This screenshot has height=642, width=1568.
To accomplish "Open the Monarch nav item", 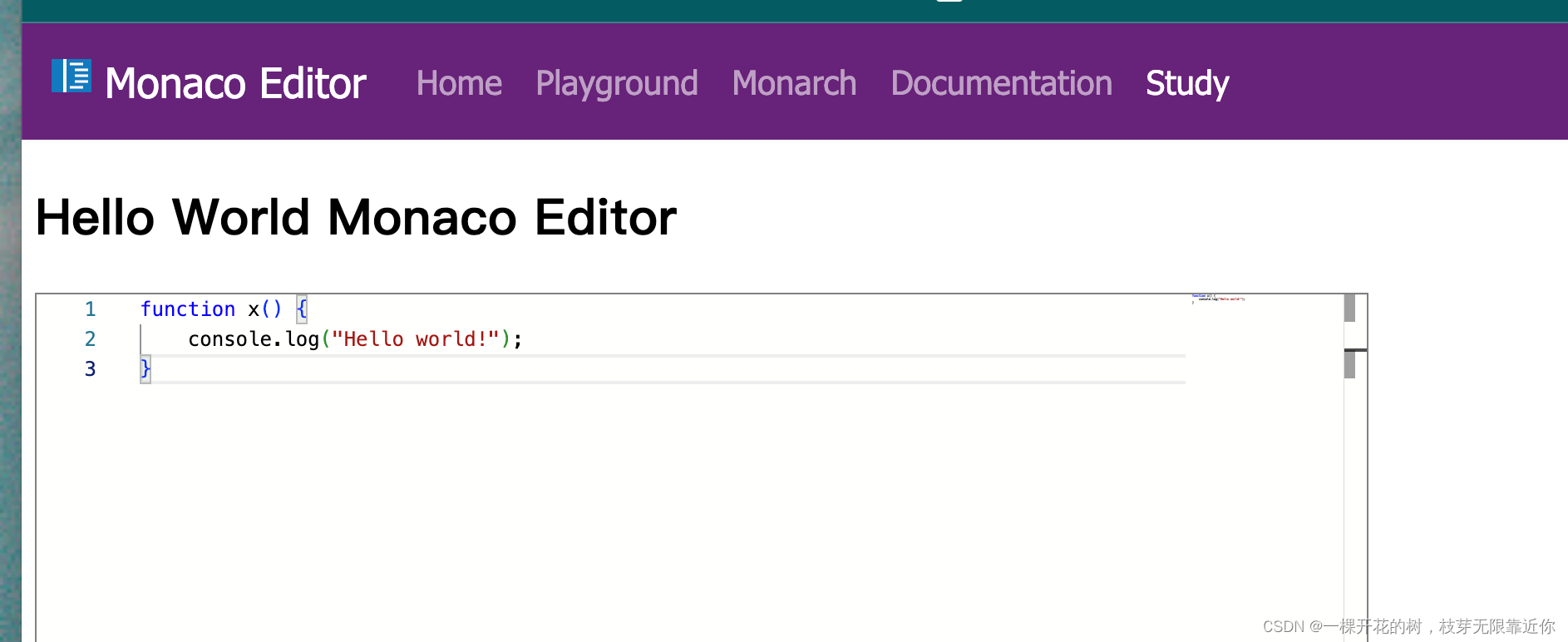I will (794, 83).
